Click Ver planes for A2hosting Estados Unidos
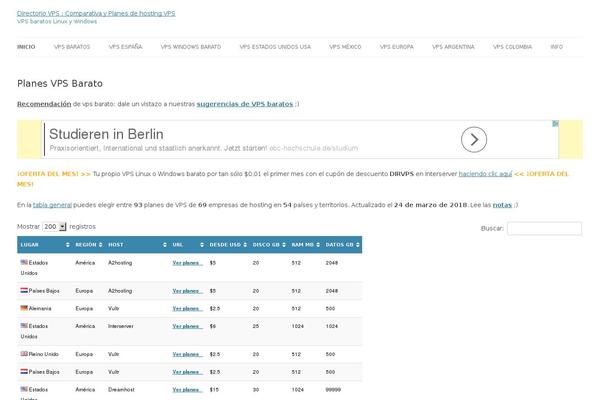The width and height of the screenshot is (600, 400). tap(188, 263)
